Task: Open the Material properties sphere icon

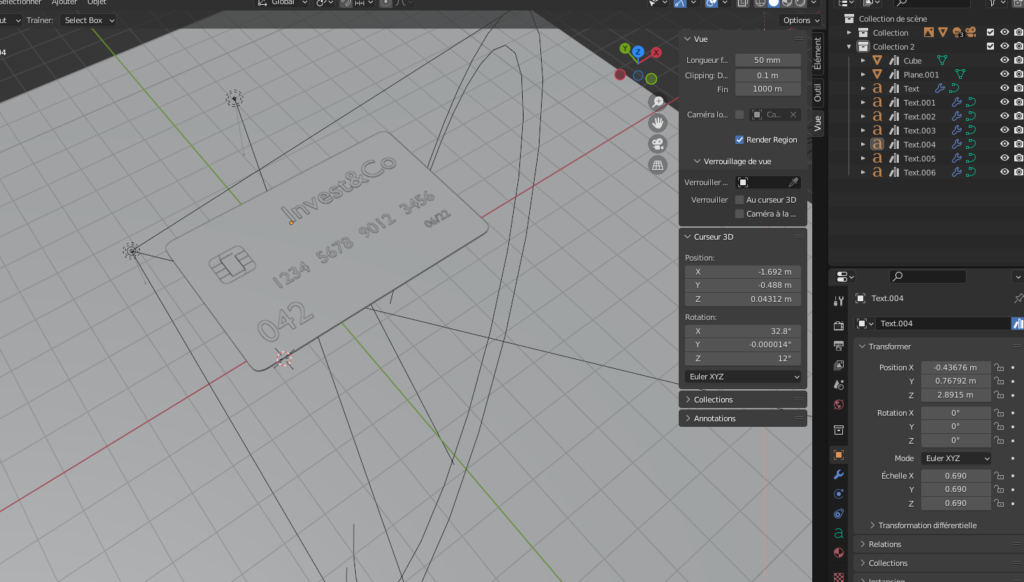Action: [x=839, y=553]
